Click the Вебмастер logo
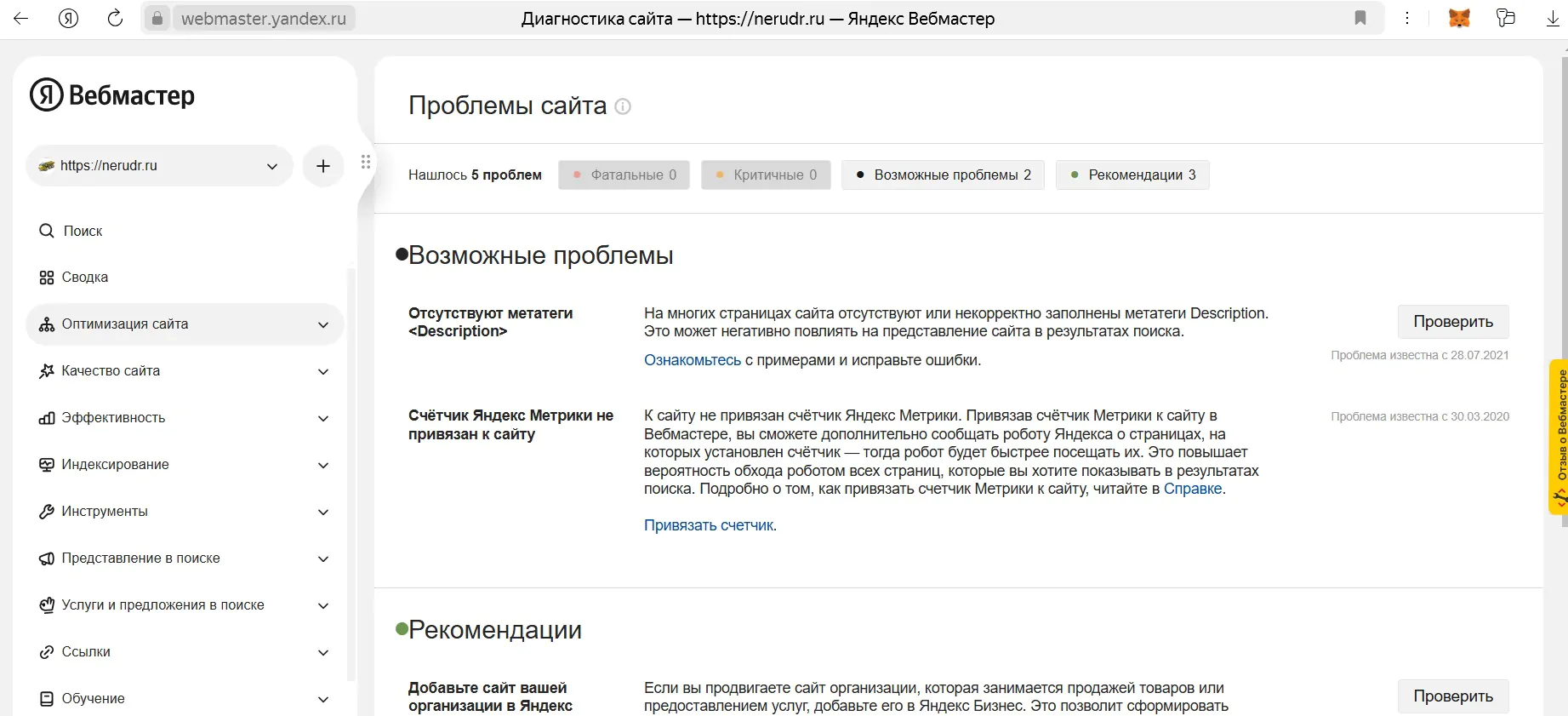The height and width of the screenshot is (716, 1568). [112, 95]
